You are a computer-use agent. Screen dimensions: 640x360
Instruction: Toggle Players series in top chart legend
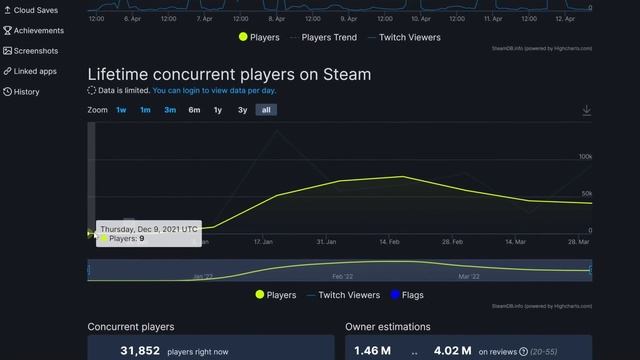click(x=259, y=37)
